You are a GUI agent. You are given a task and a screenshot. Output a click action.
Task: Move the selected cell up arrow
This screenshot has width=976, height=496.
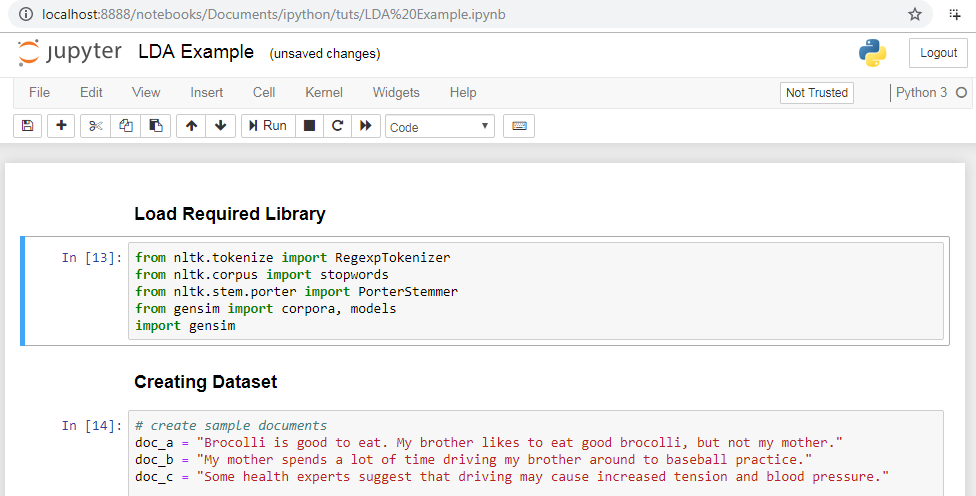tap(191, 126)
